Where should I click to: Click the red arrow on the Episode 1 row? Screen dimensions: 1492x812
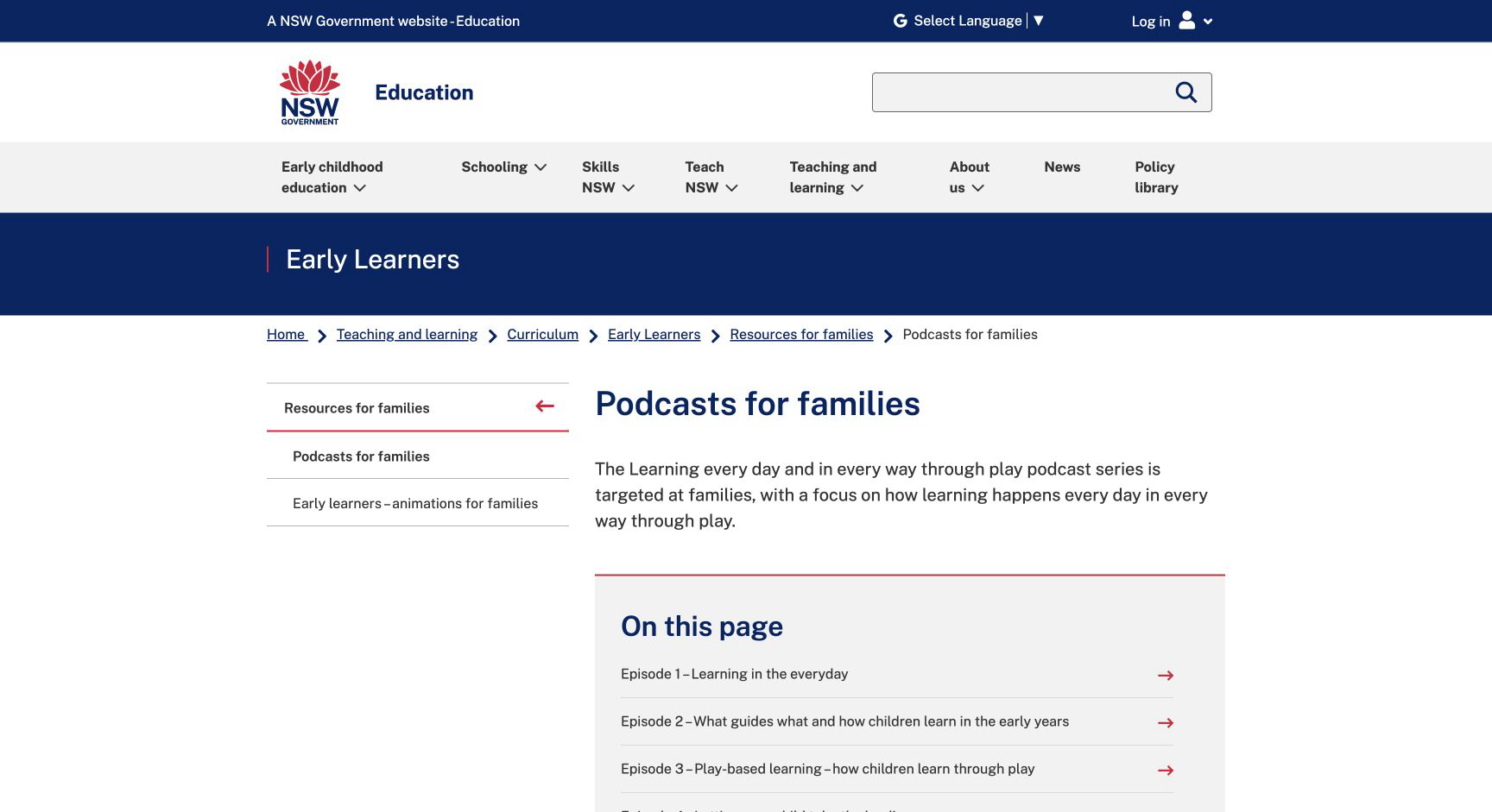tap(1166, 676)
